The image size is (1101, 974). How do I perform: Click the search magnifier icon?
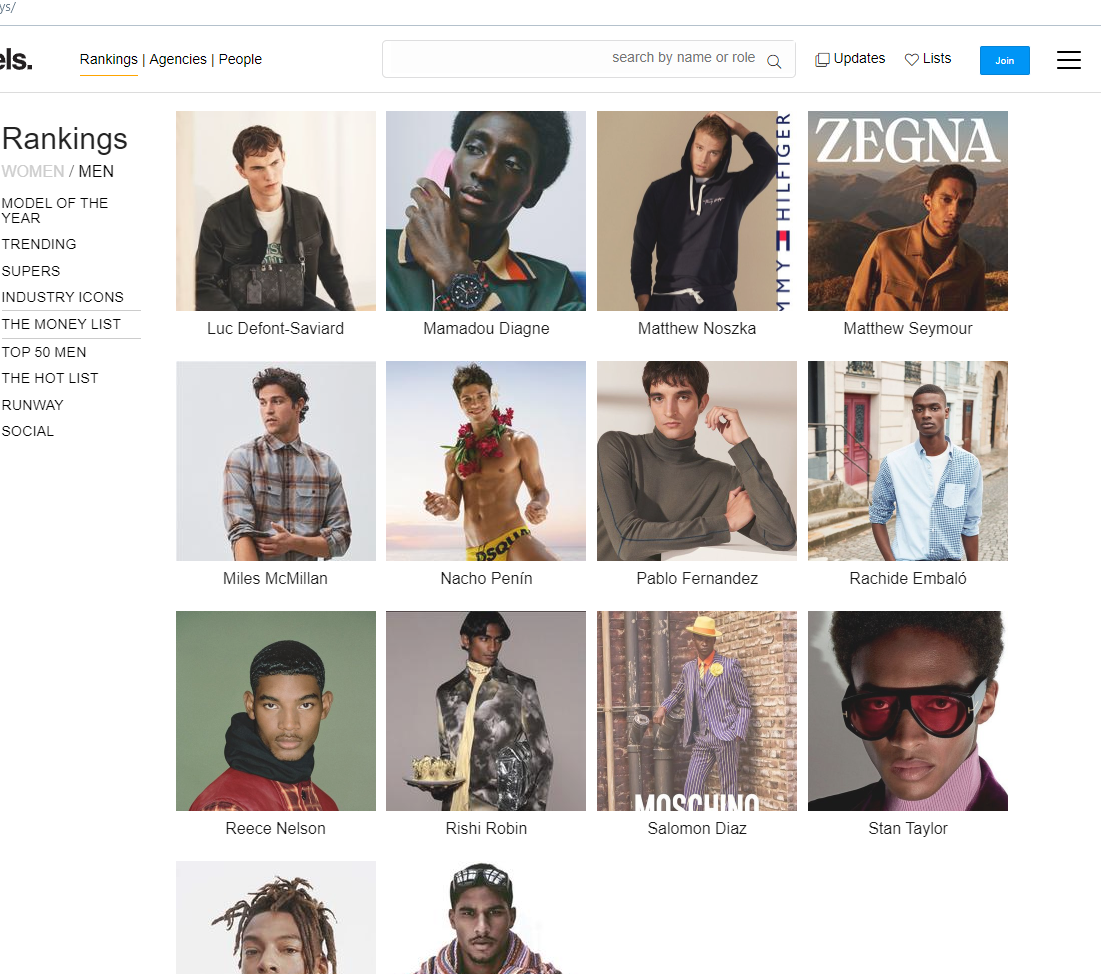coord(774,61)
